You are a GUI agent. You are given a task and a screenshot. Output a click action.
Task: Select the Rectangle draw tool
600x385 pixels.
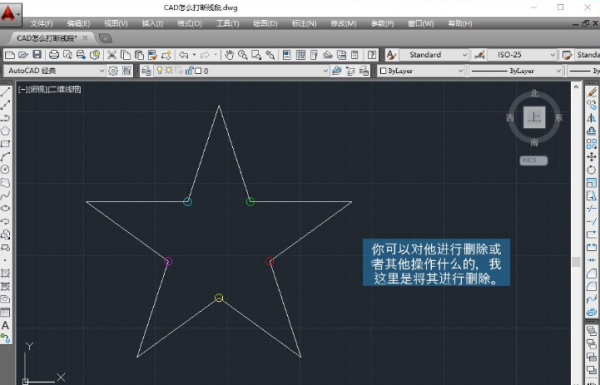[x=5, y=144]
